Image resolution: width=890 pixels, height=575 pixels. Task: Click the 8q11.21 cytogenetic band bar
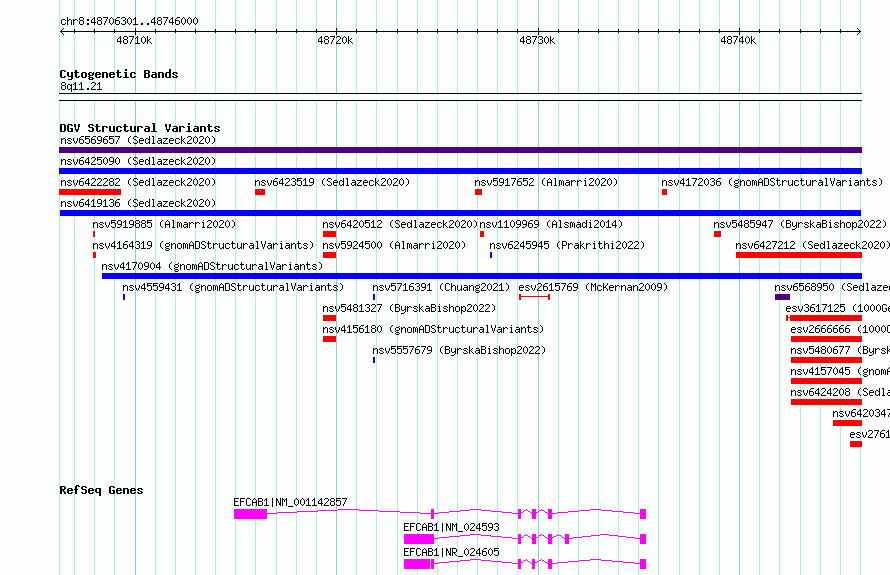coord(460,97)
